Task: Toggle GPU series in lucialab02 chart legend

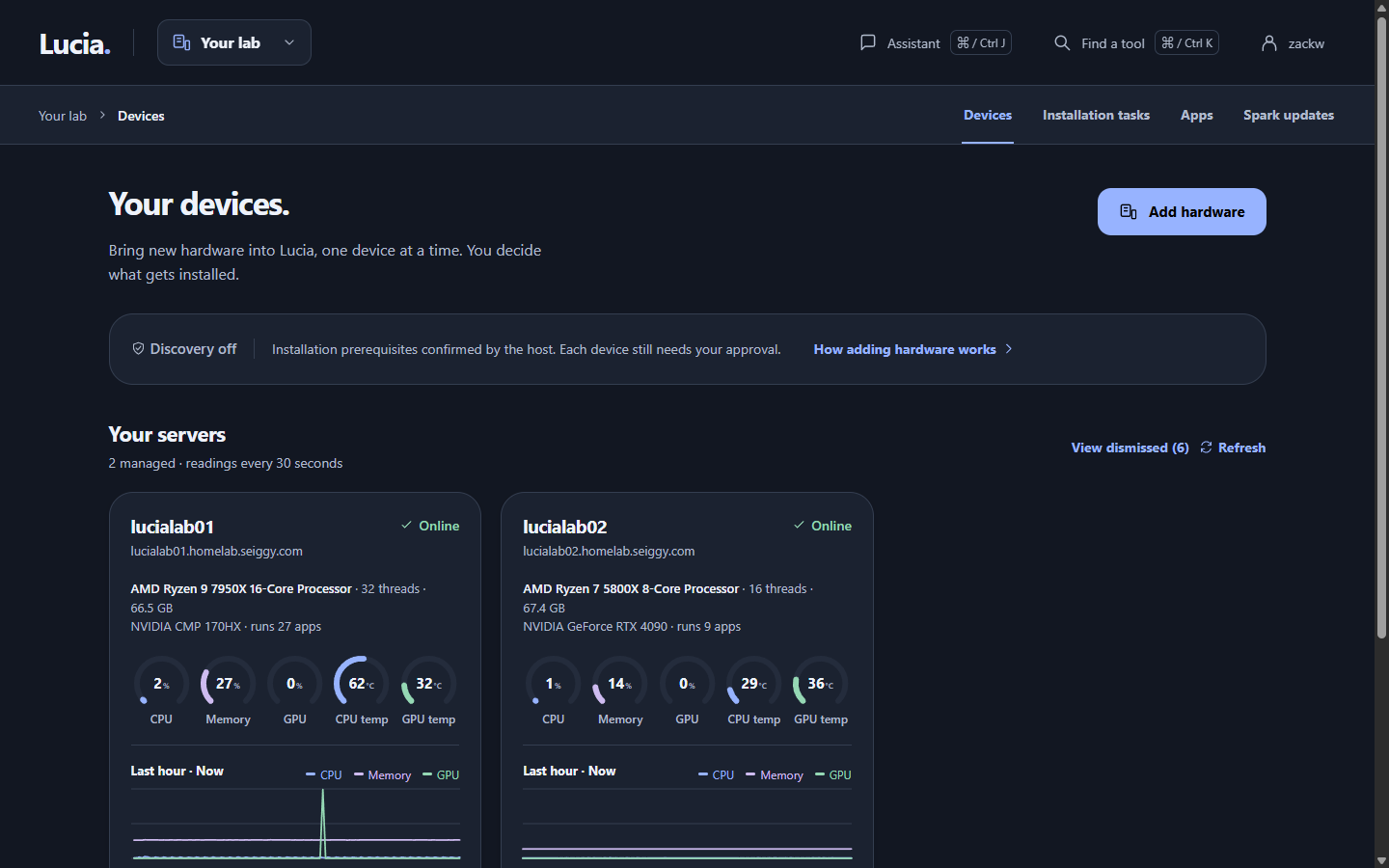Action: [x=833, y=774]
